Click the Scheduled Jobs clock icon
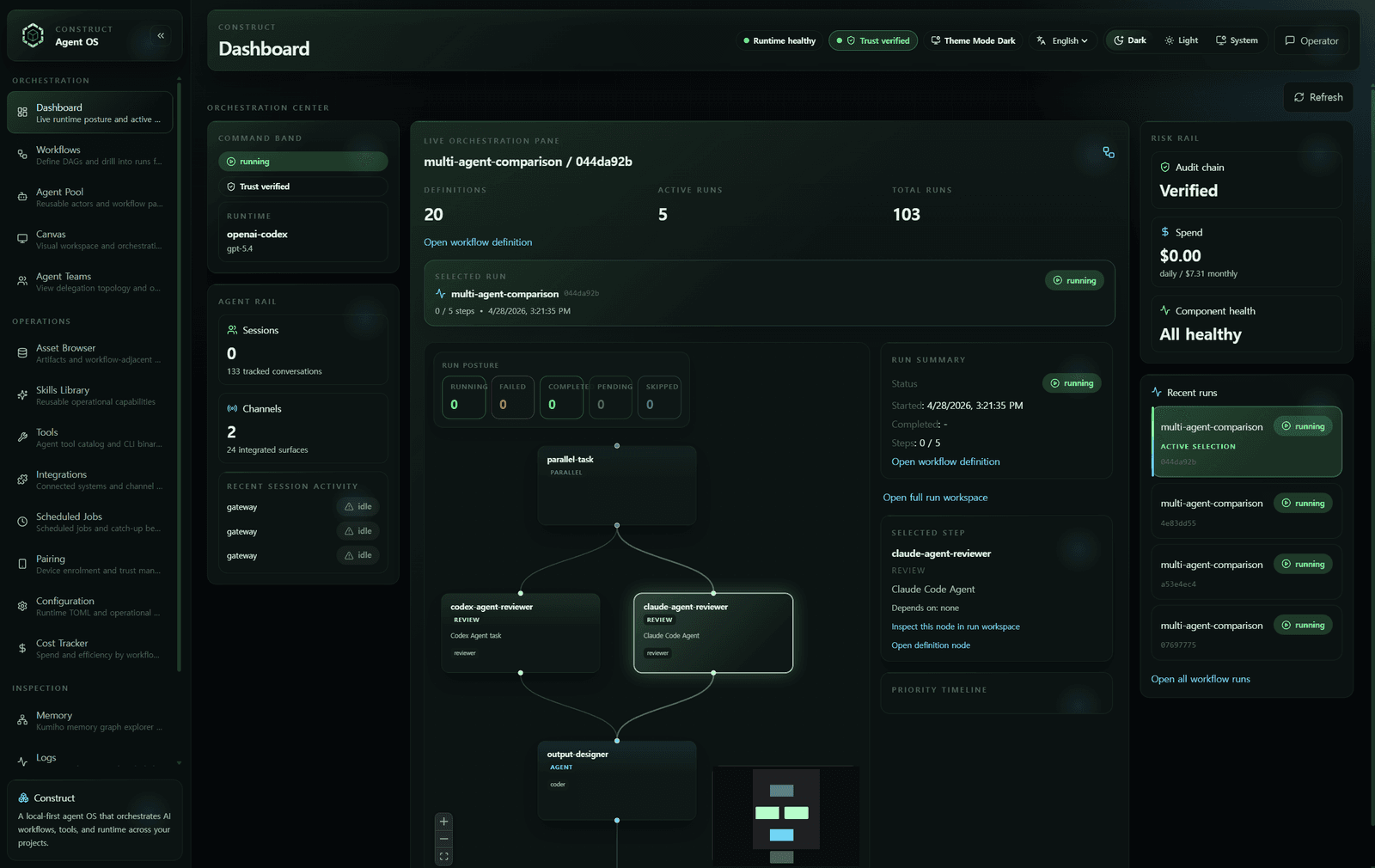Image resolution: width=1375 pixels, height=868 pixels. tap(22, 522)
